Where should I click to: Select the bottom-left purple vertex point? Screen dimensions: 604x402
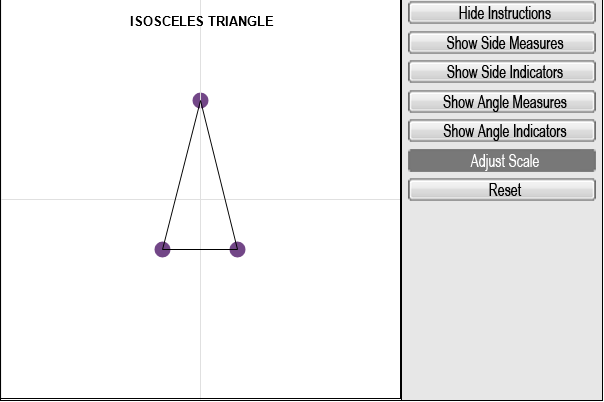[163, 249]
